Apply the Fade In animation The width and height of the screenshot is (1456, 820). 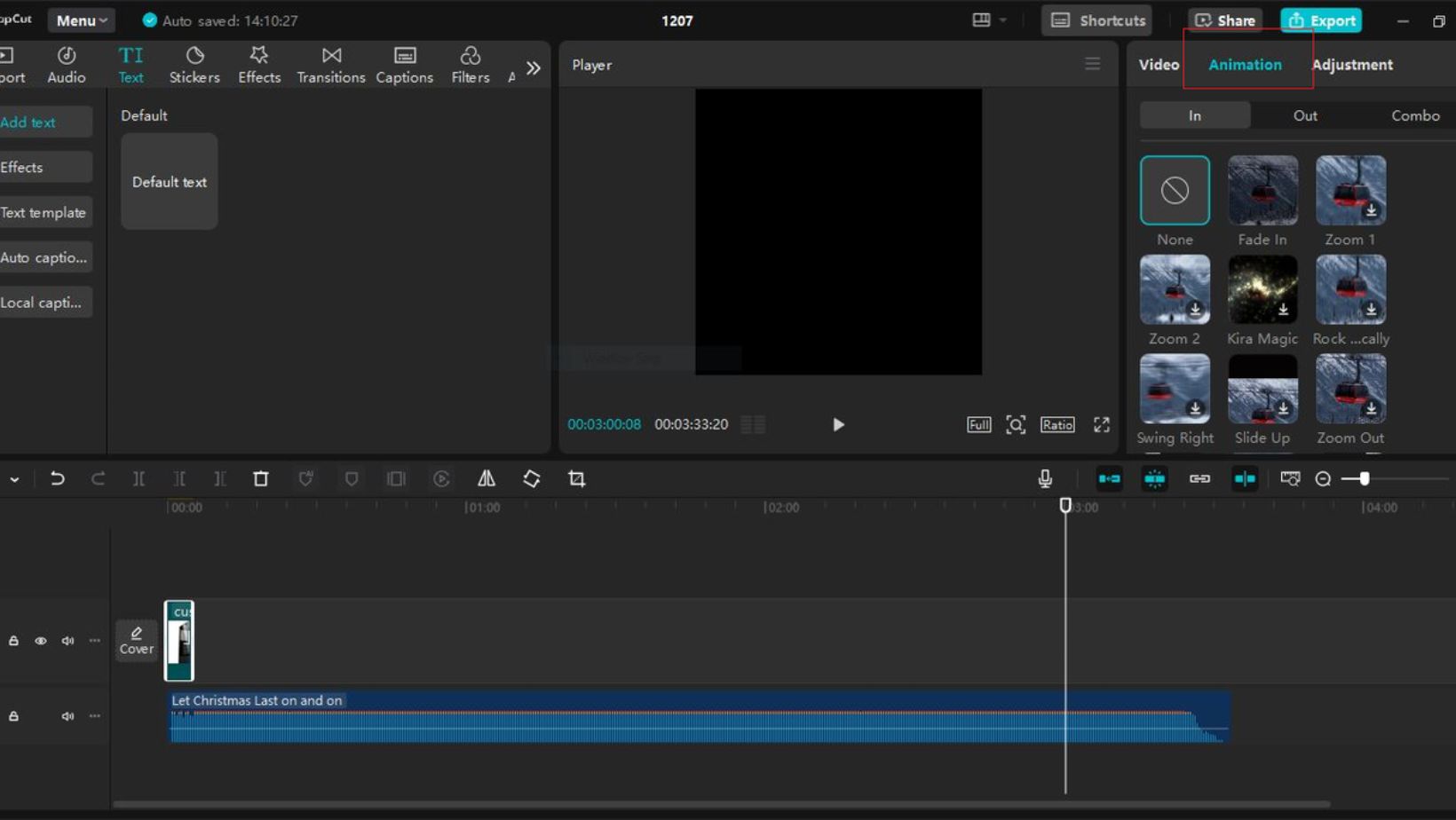point(1262,190)
